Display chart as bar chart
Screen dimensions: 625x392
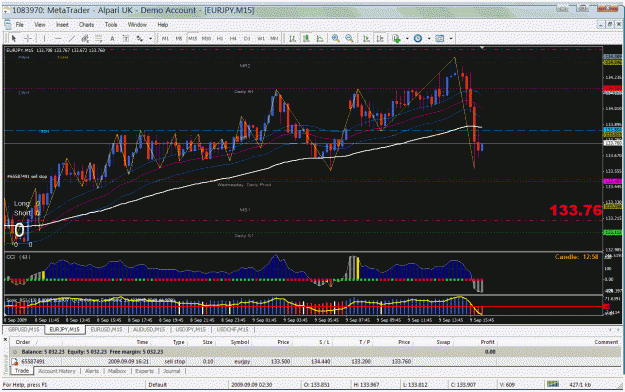click(293, 38)
